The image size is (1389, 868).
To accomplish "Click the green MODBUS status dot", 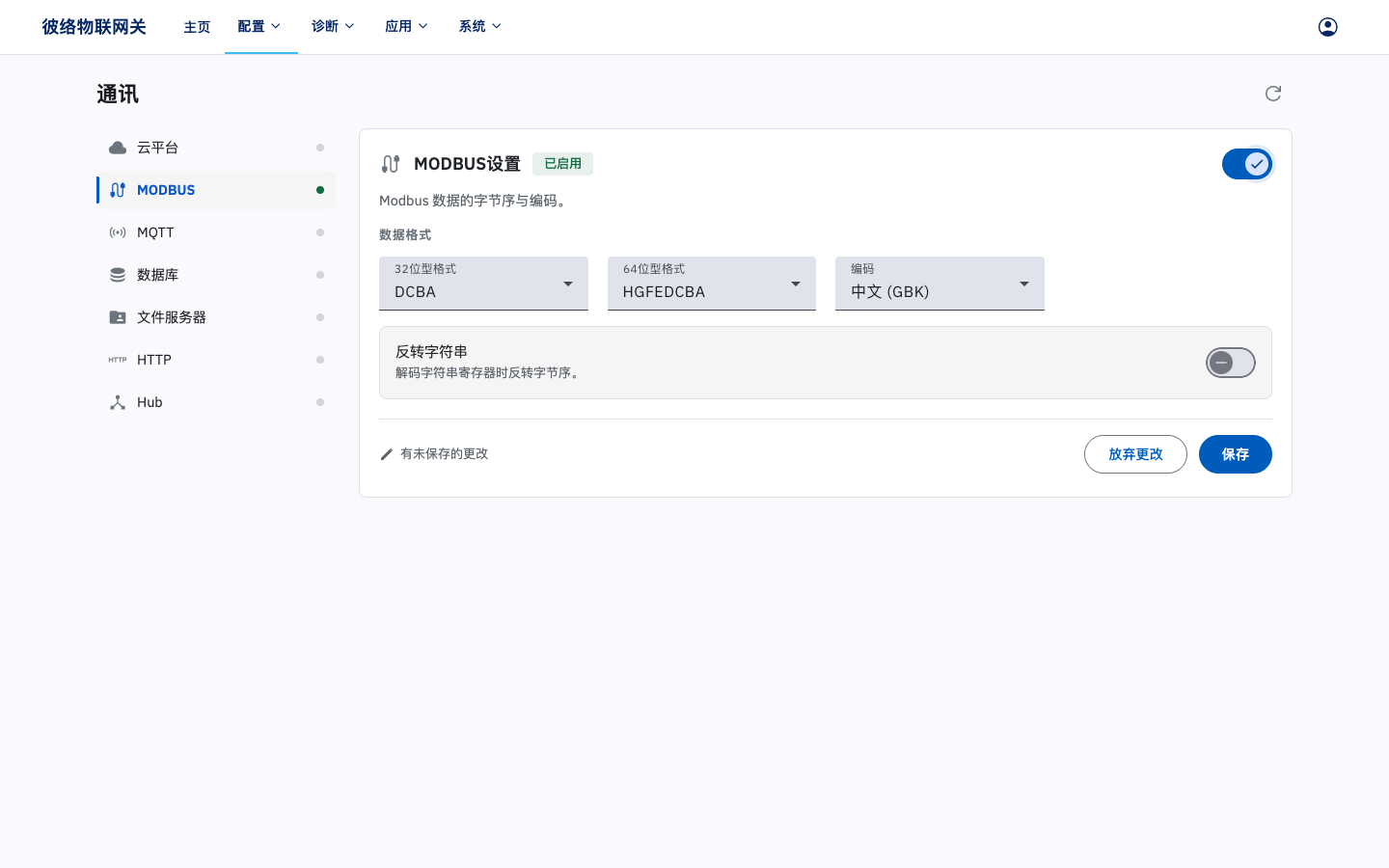I will click(320, 190).
